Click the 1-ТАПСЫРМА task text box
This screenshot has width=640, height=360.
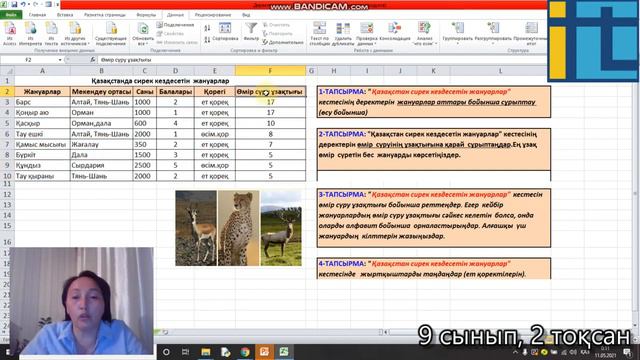click(x=433, y=102)
